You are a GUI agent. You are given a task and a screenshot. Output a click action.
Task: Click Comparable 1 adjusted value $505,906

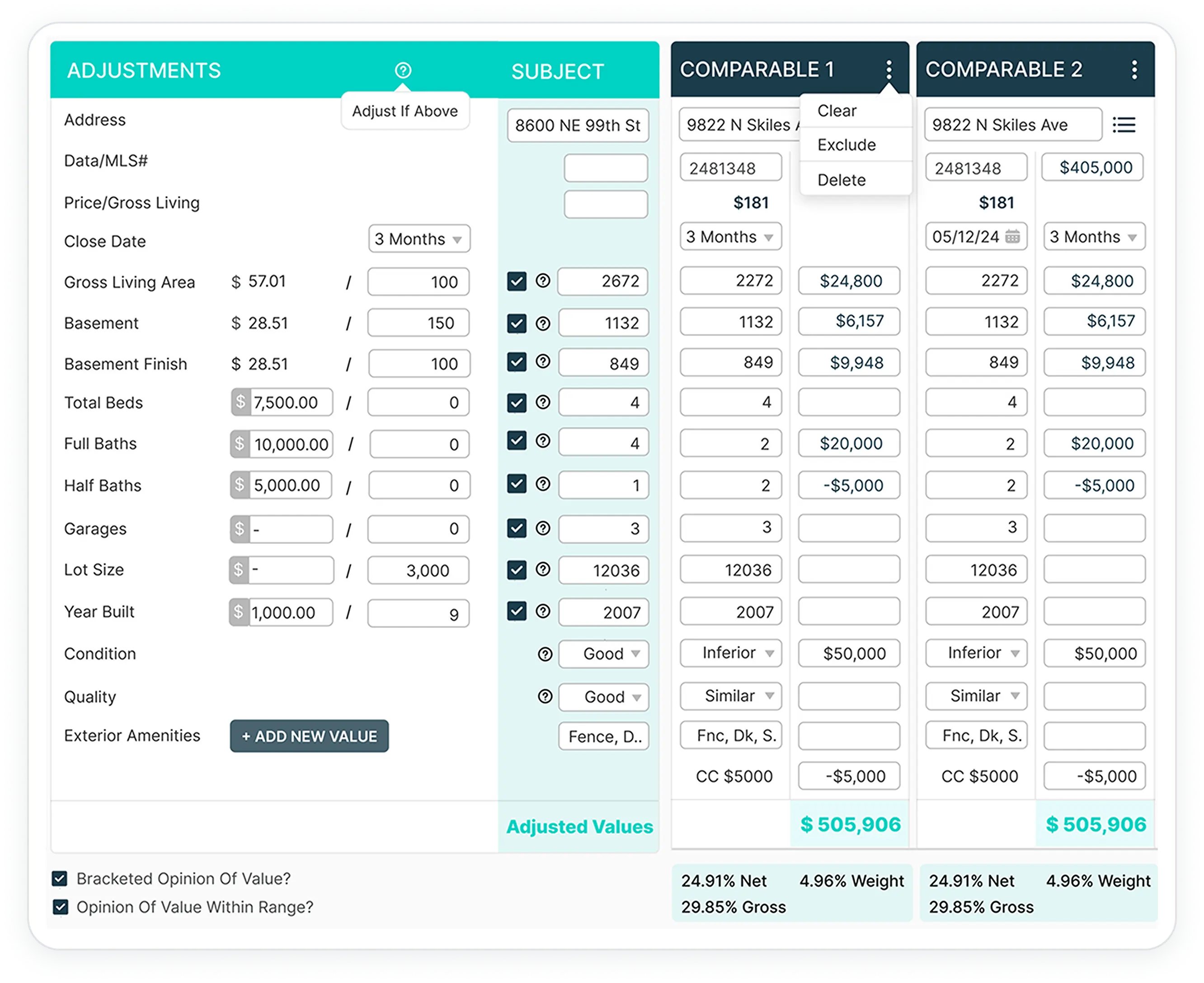coord(850,824)
